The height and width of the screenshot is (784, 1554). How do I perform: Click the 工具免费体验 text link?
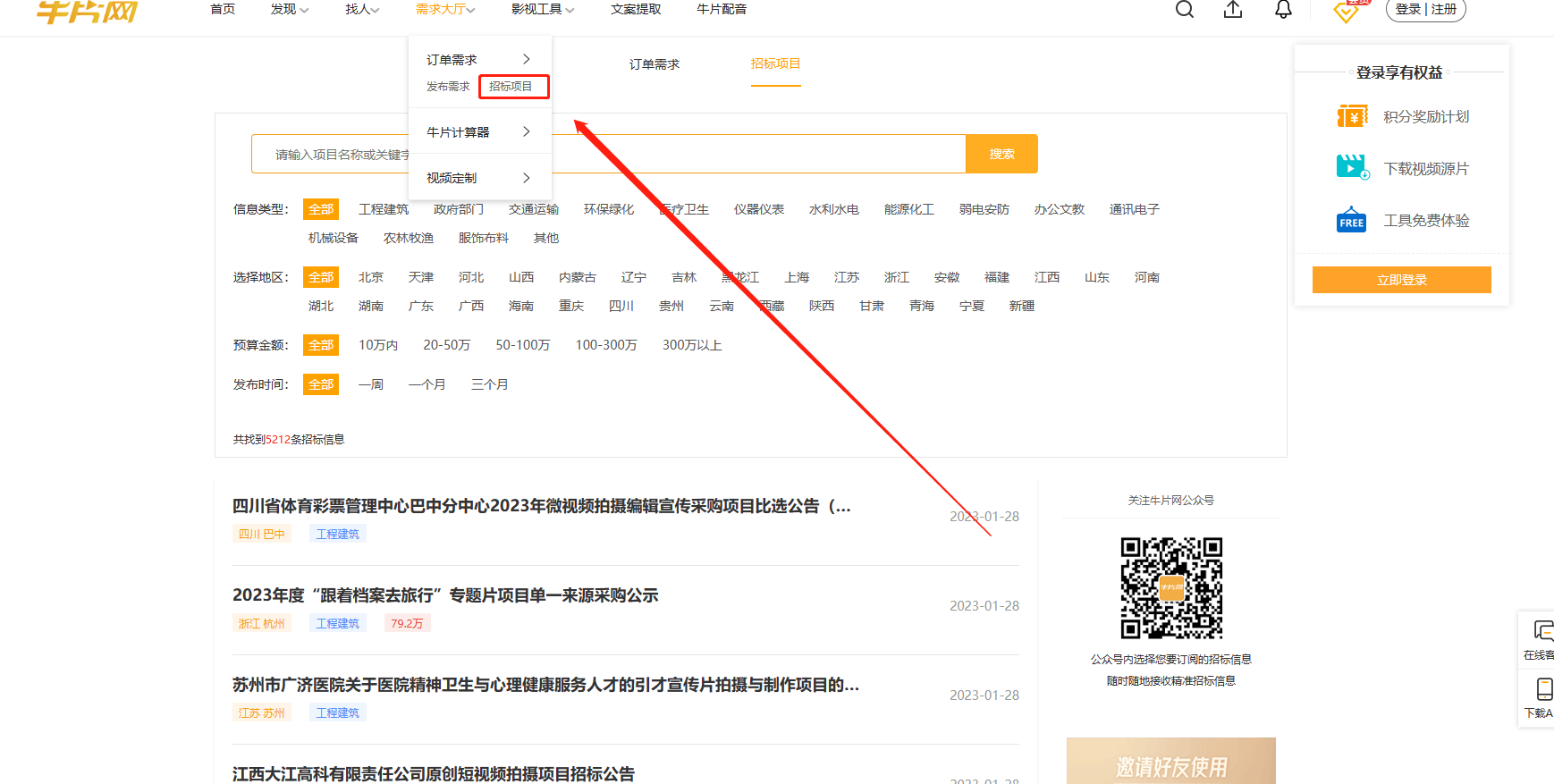(x=1426, y=221)
